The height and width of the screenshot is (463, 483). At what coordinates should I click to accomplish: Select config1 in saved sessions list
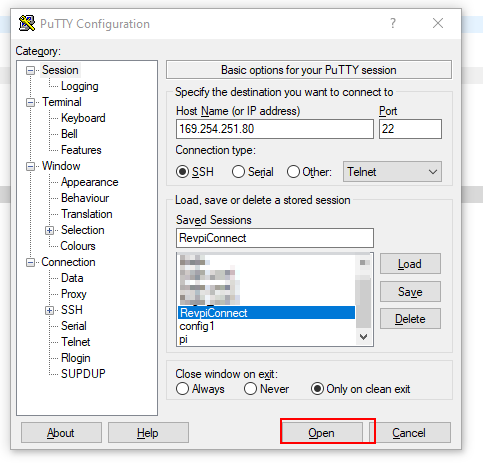[x=266, y=326]
